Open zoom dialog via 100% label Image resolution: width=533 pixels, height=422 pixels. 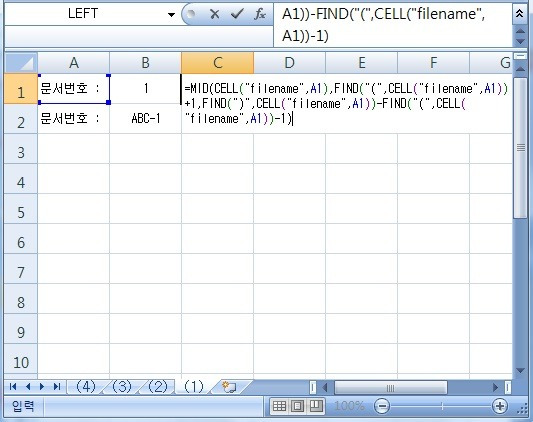pos(349,406)
